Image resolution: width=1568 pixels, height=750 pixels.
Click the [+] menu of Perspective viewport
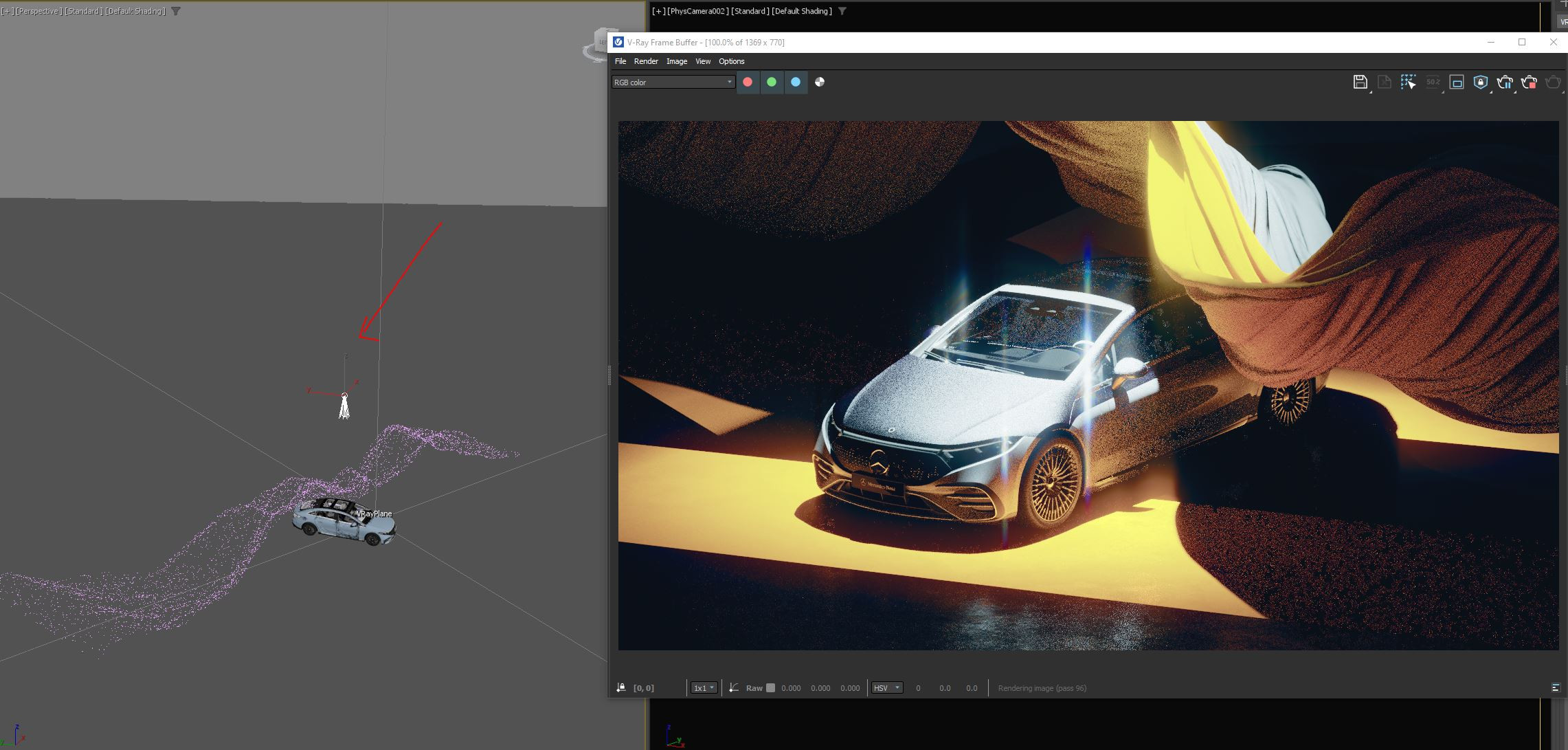click(7, 11)
